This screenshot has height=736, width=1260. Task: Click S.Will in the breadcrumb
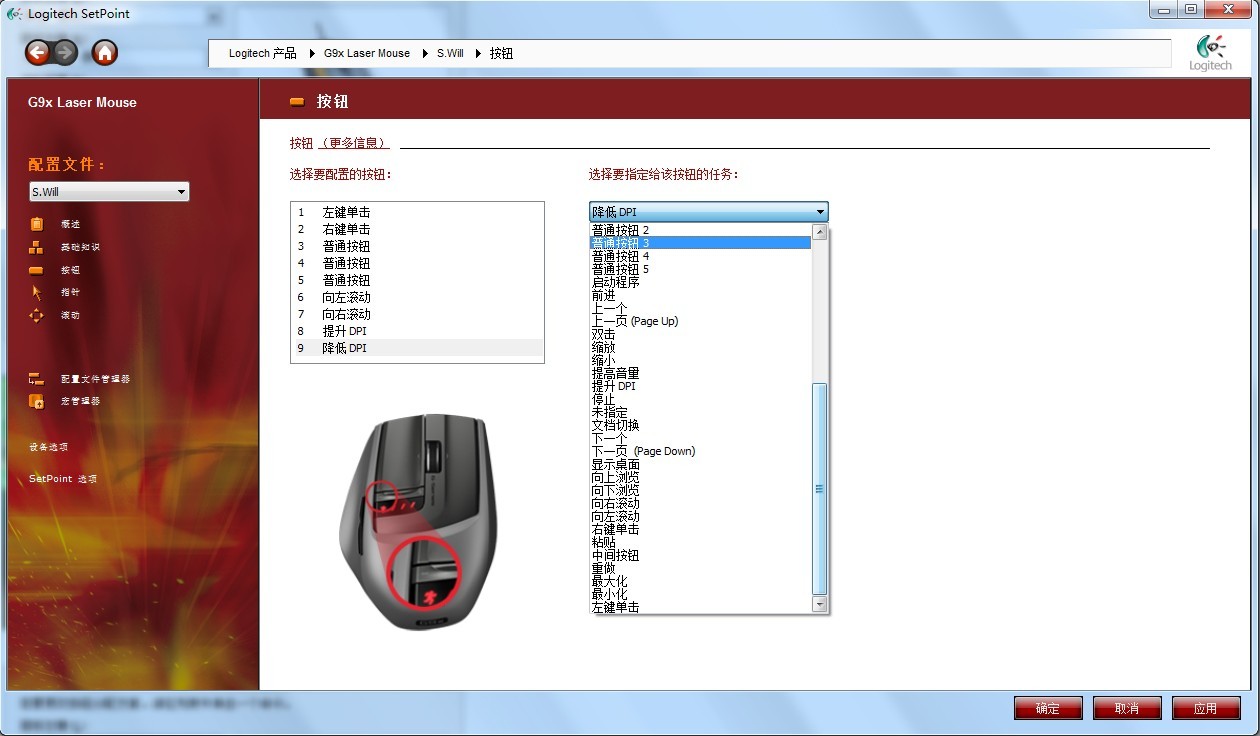tap(450, 53)
